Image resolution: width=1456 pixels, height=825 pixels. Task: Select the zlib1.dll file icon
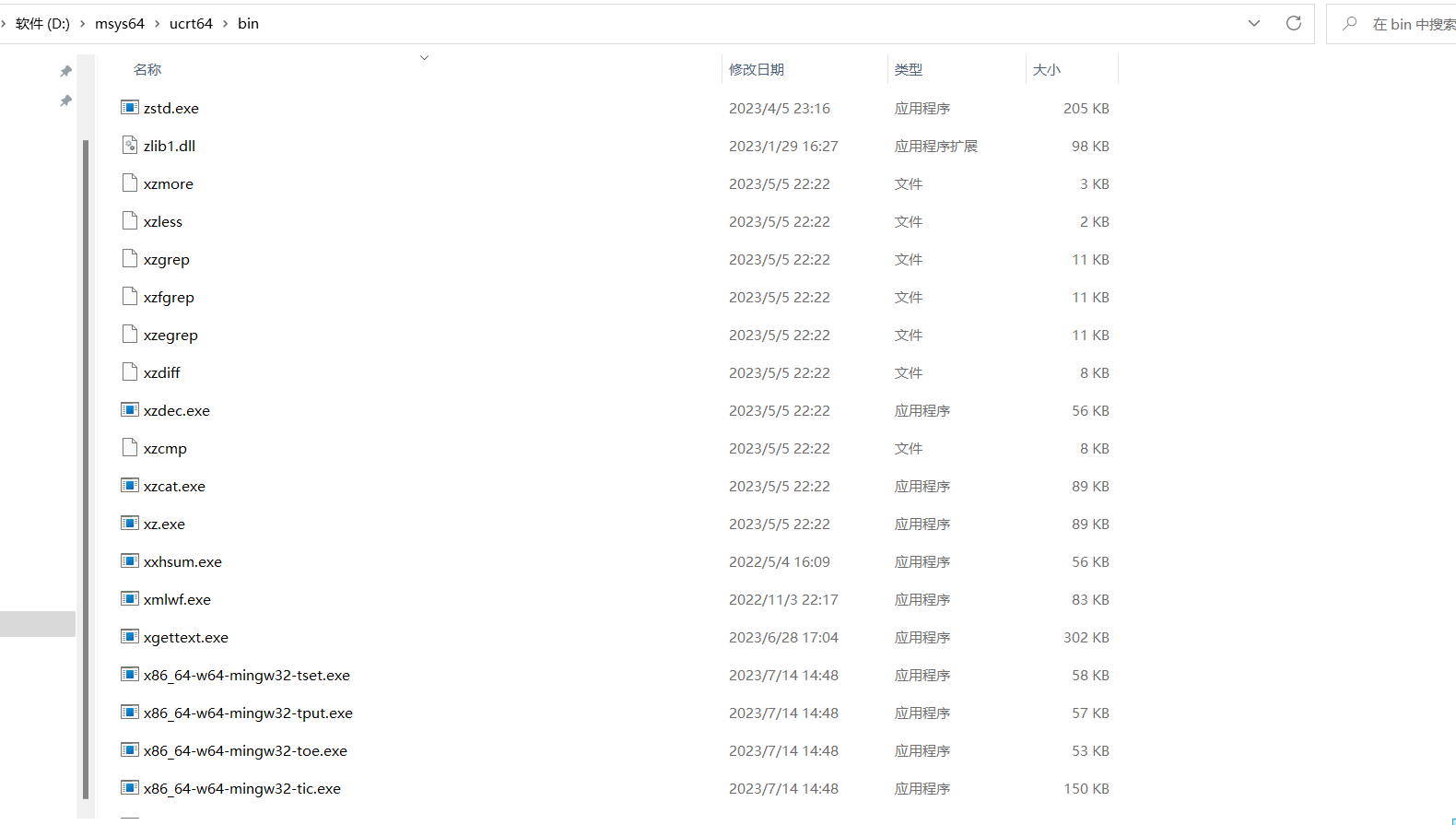[130, 146]
